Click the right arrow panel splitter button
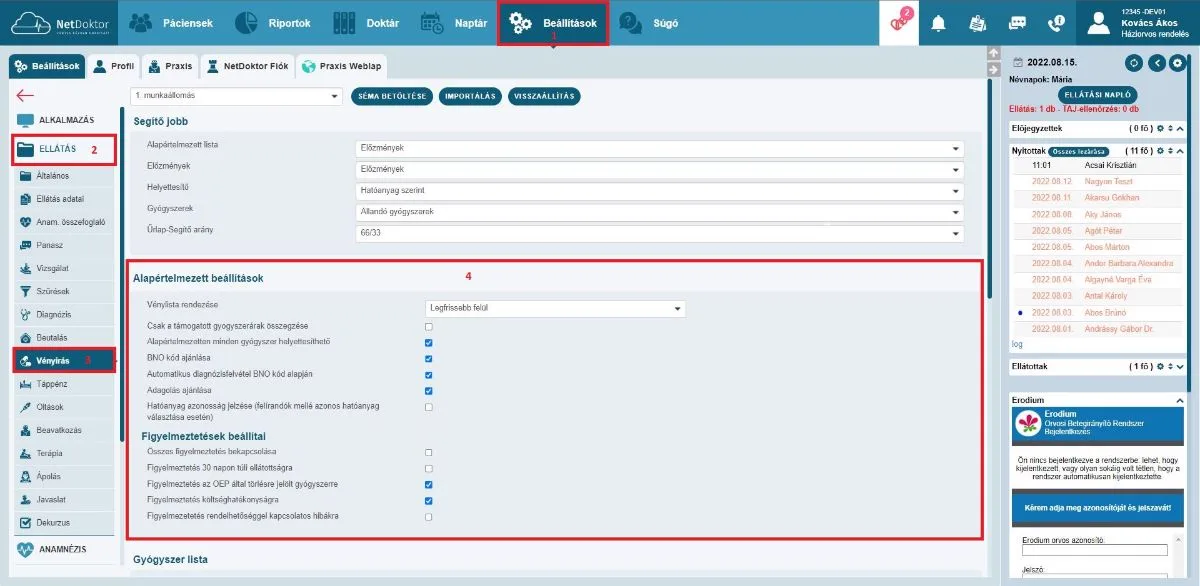Screen dimensions: 1200x586 point(993,69)
